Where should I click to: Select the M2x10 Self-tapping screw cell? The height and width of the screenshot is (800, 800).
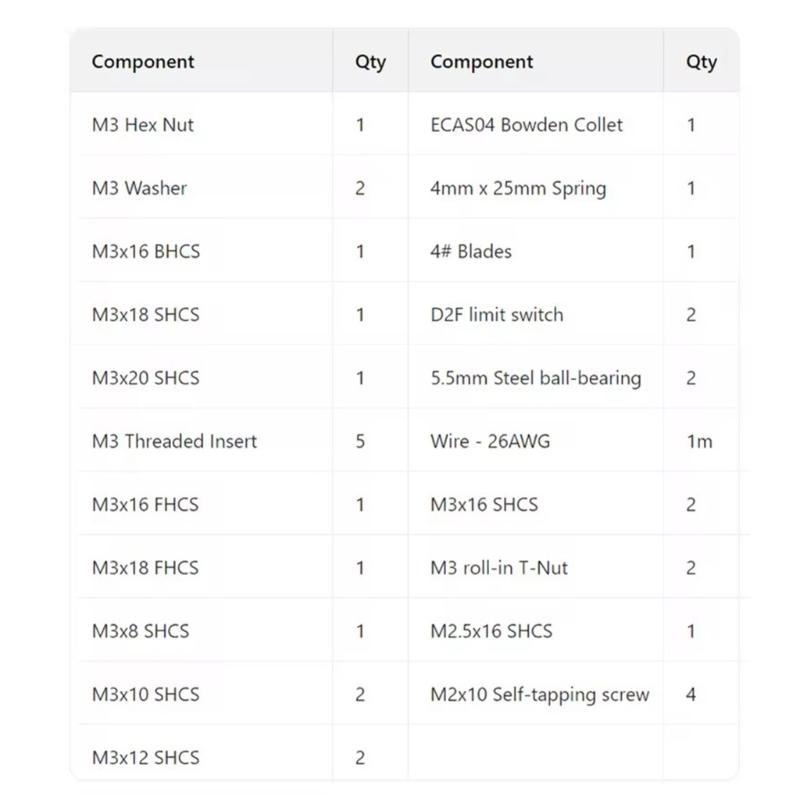[x=540, y=694]
